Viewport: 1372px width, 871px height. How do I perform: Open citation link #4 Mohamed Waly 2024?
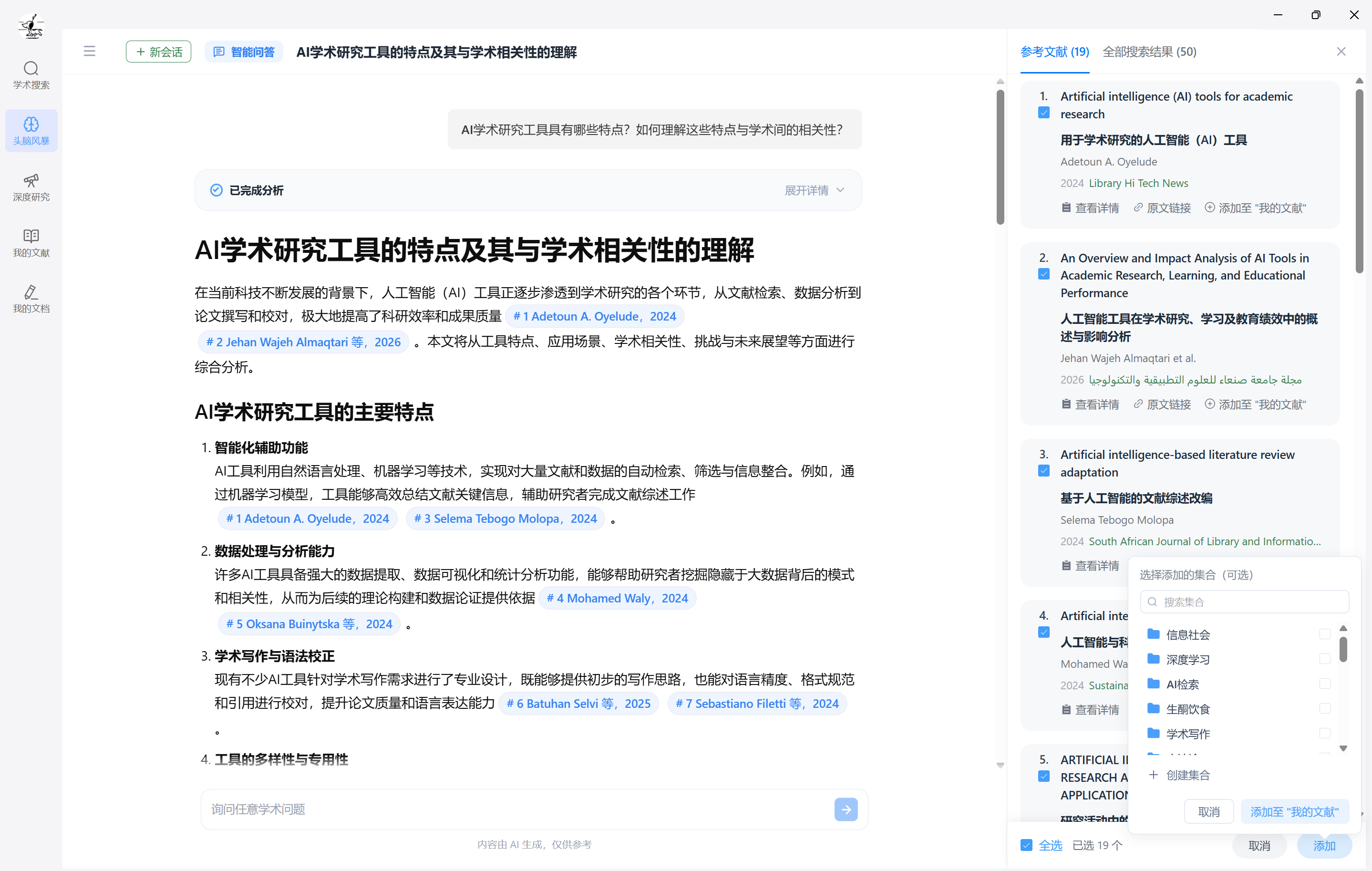point(617,598)
